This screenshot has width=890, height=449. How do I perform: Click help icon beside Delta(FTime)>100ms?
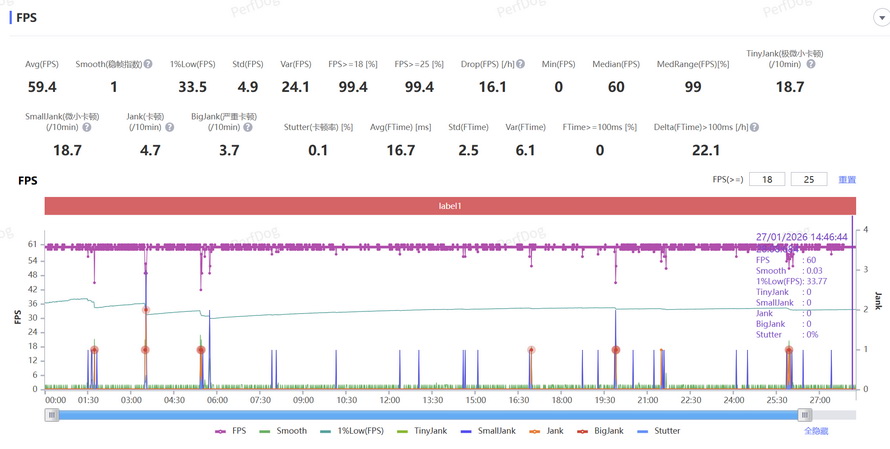pyautogui.click(x=754, y=127)
